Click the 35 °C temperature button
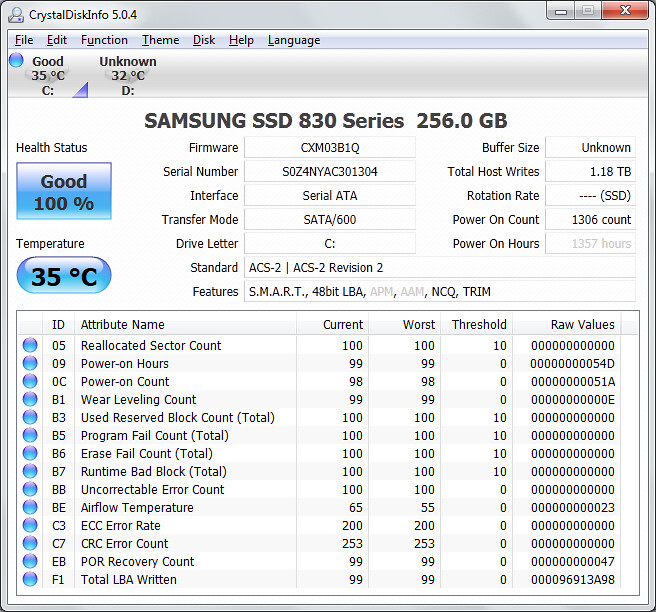This screenshot has height=612, width=656. click(64, 276)
